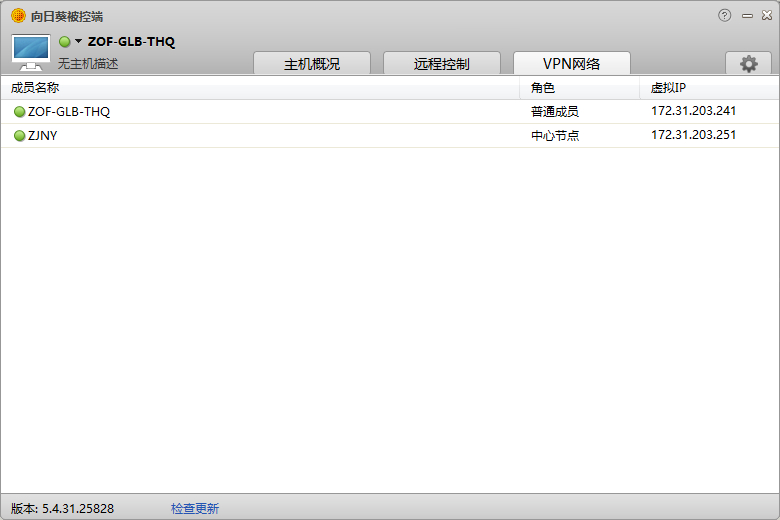Edit the 无主机描述 host description text
The image size is (780, 520).
pyautogui.click(x=88, y=63)
